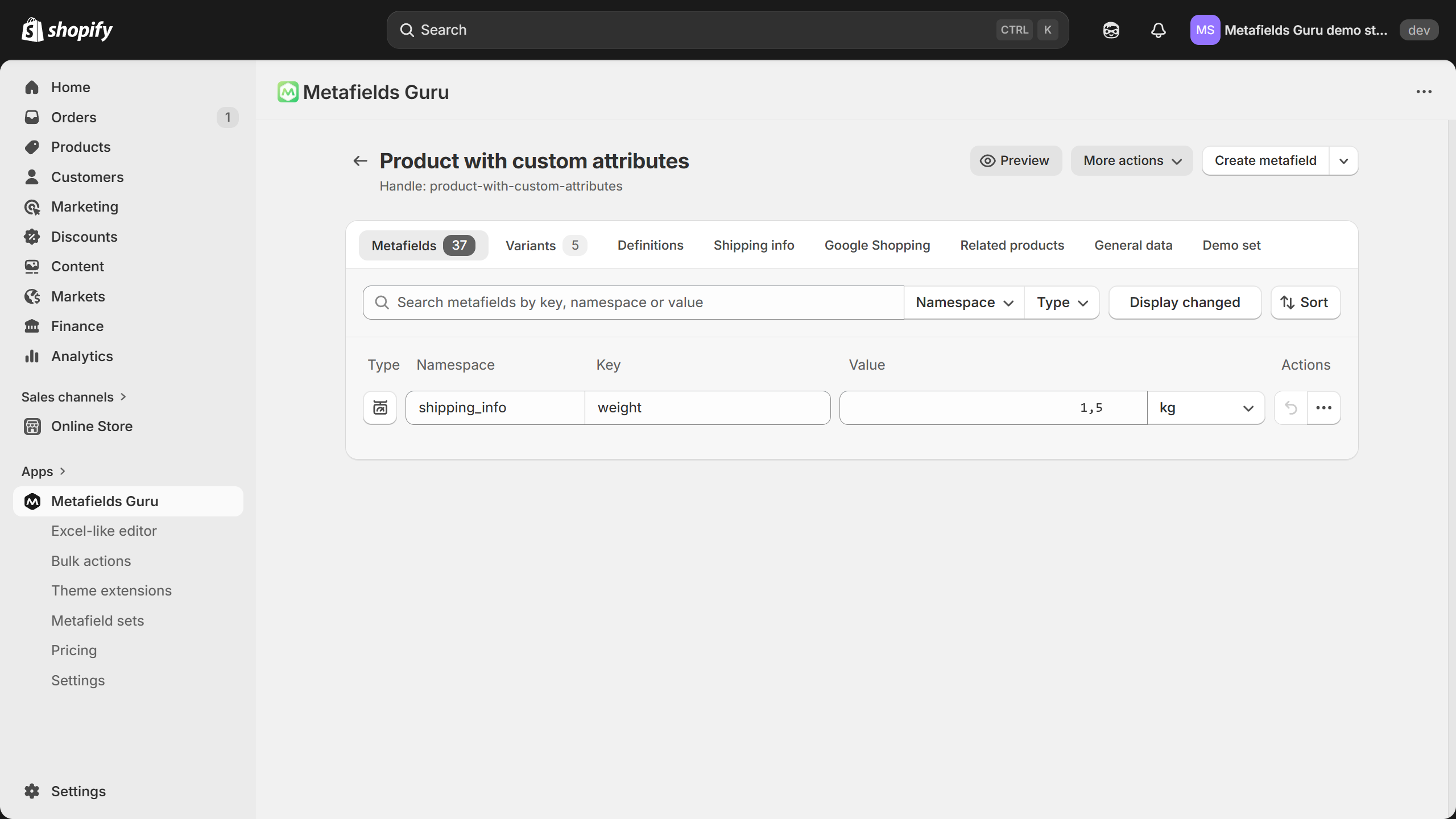Toggle the Display changed filter
This screenshot has height=819, width=1456.
pos(1185,303)
